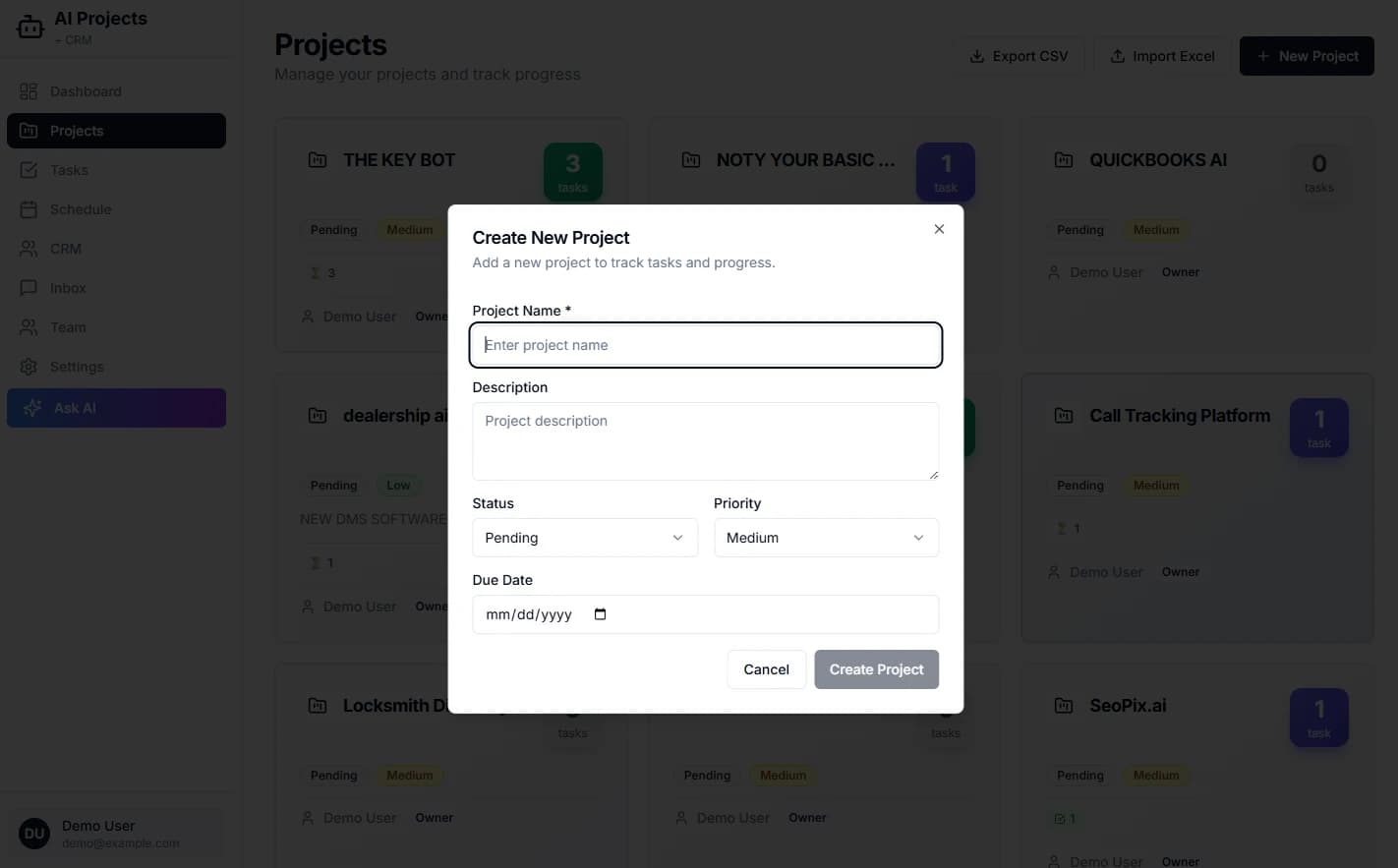Open the Priority dropdown showing Medium
The image size is (1398, 868).
(x=825, y=537)
